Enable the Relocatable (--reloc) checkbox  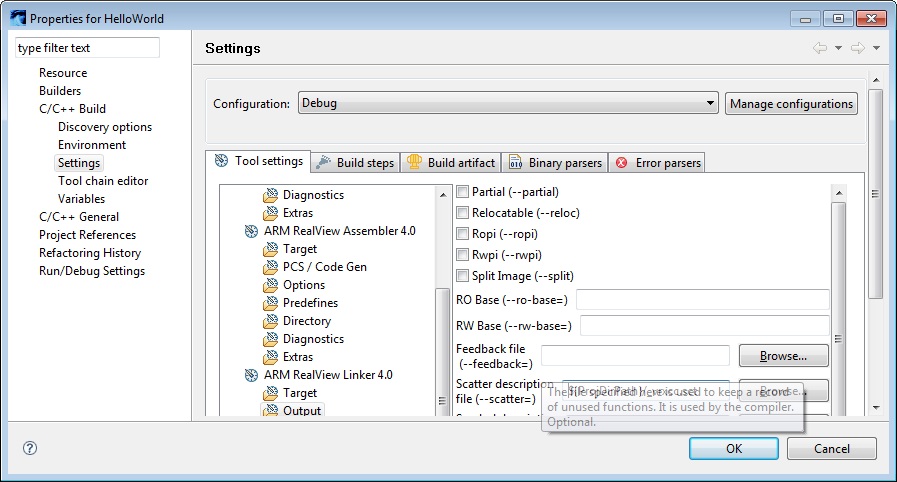pyautogui.click(x=462, y=213)
